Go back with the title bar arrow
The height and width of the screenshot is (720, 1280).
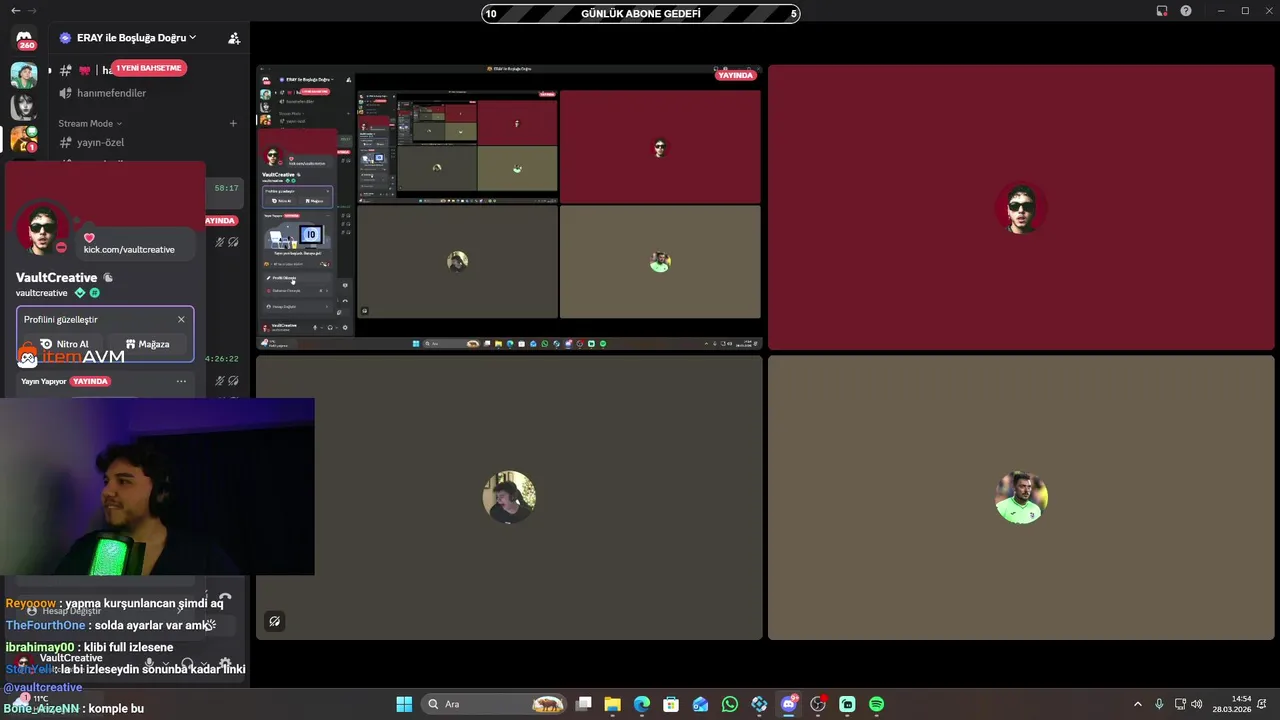(15, 11)
